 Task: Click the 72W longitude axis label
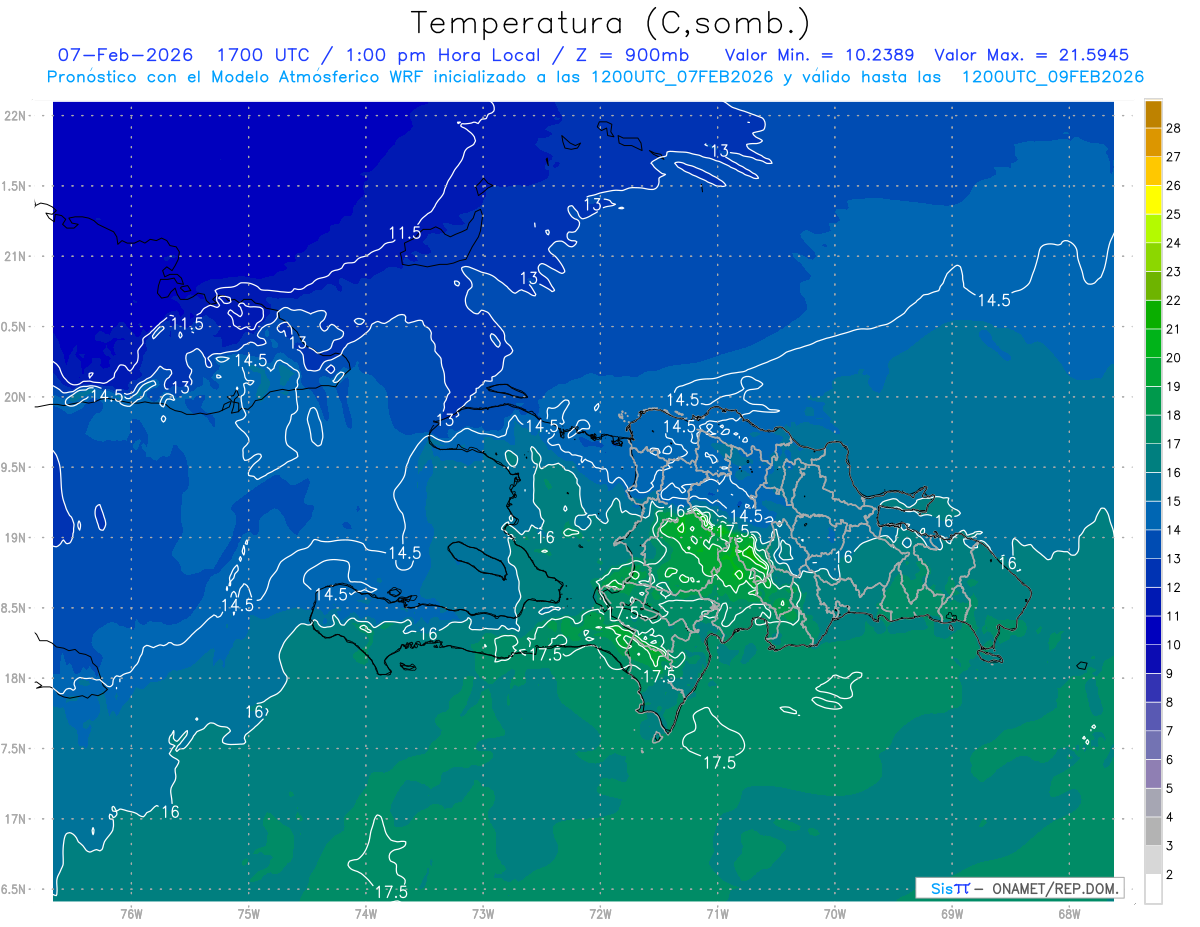coord(600,914)
